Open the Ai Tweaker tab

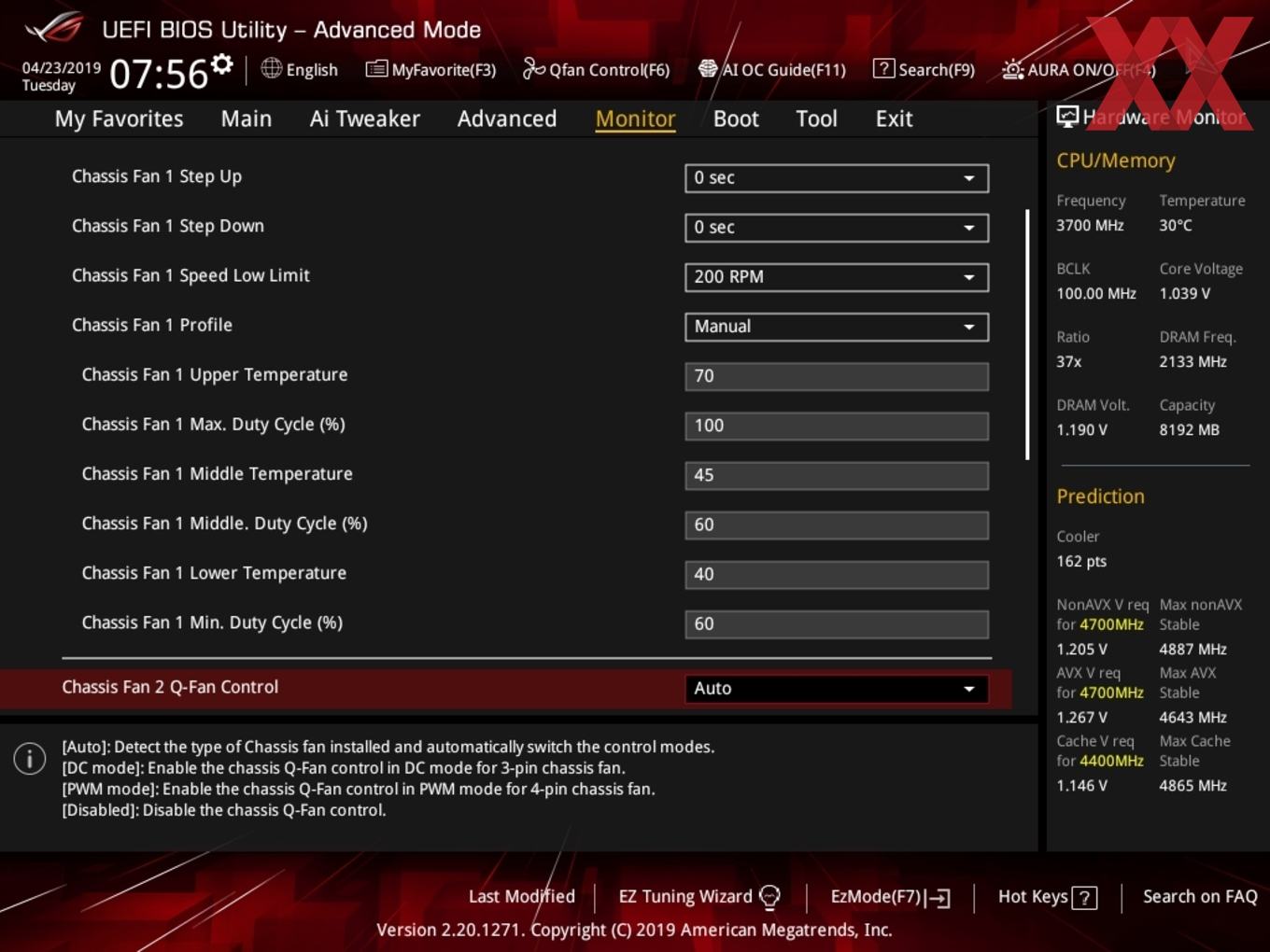click(x=364, y=119)
